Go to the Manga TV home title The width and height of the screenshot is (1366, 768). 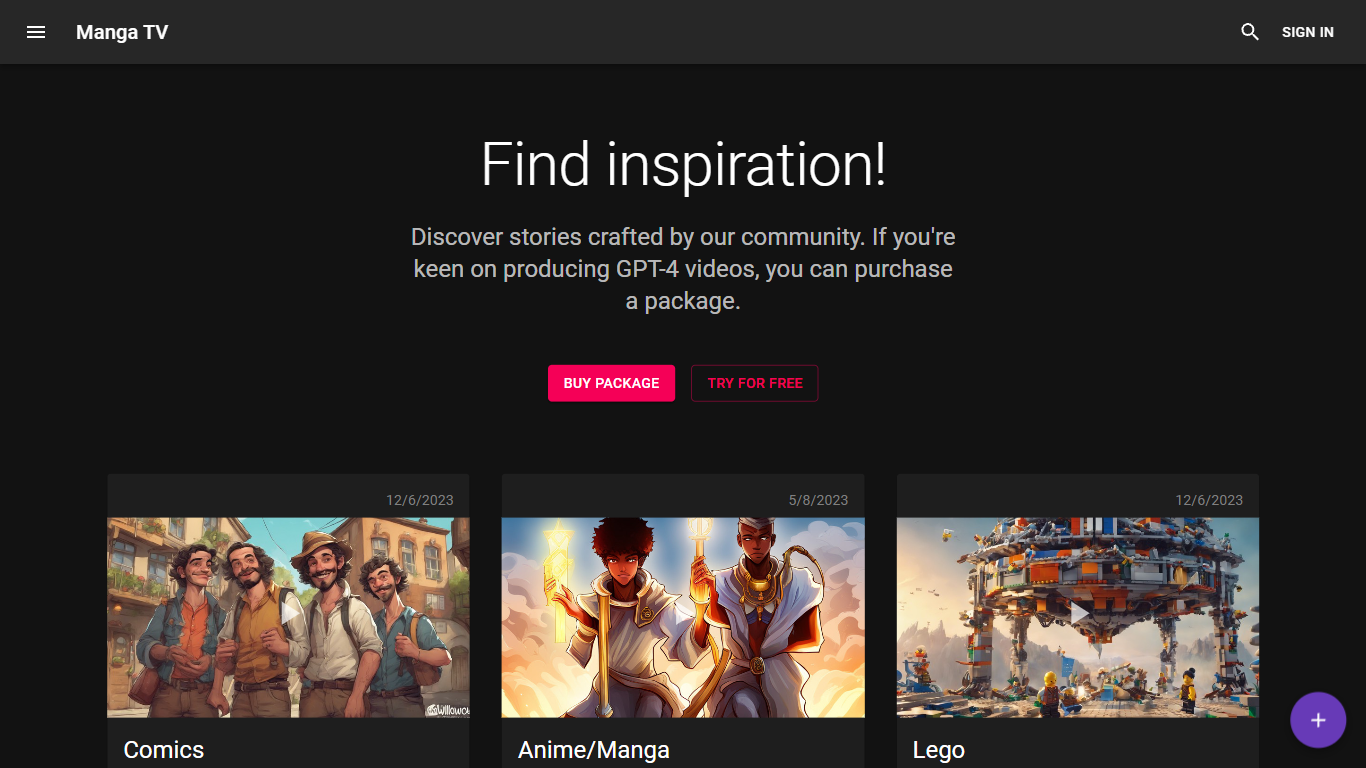122,32
